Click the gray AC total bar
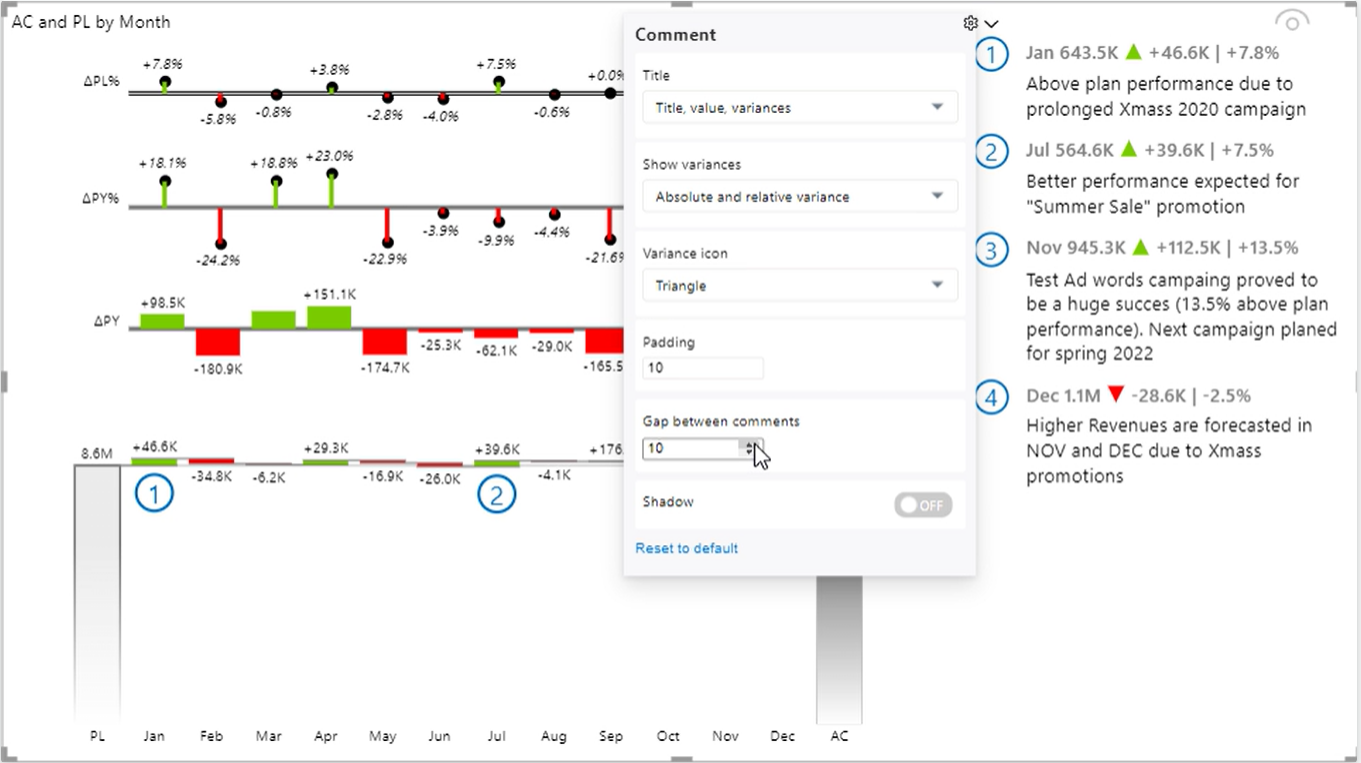The width and height of the screenshot is (1361, 763). coord(839,650)
